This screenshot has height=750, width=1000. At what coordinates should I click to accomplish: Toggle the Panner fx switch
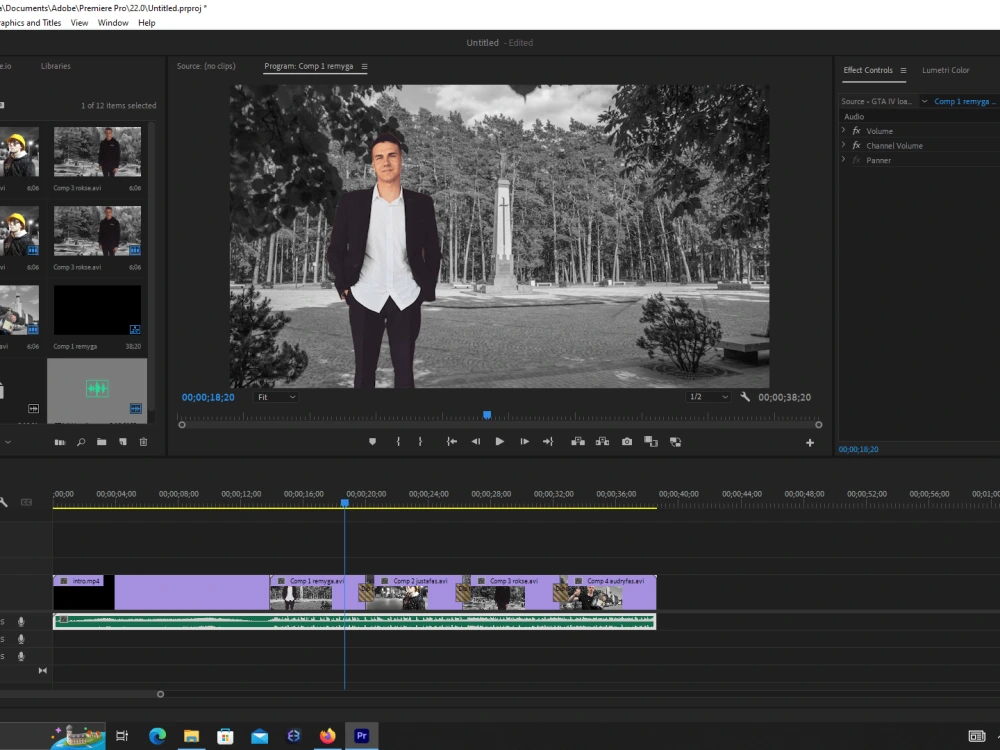857,160
